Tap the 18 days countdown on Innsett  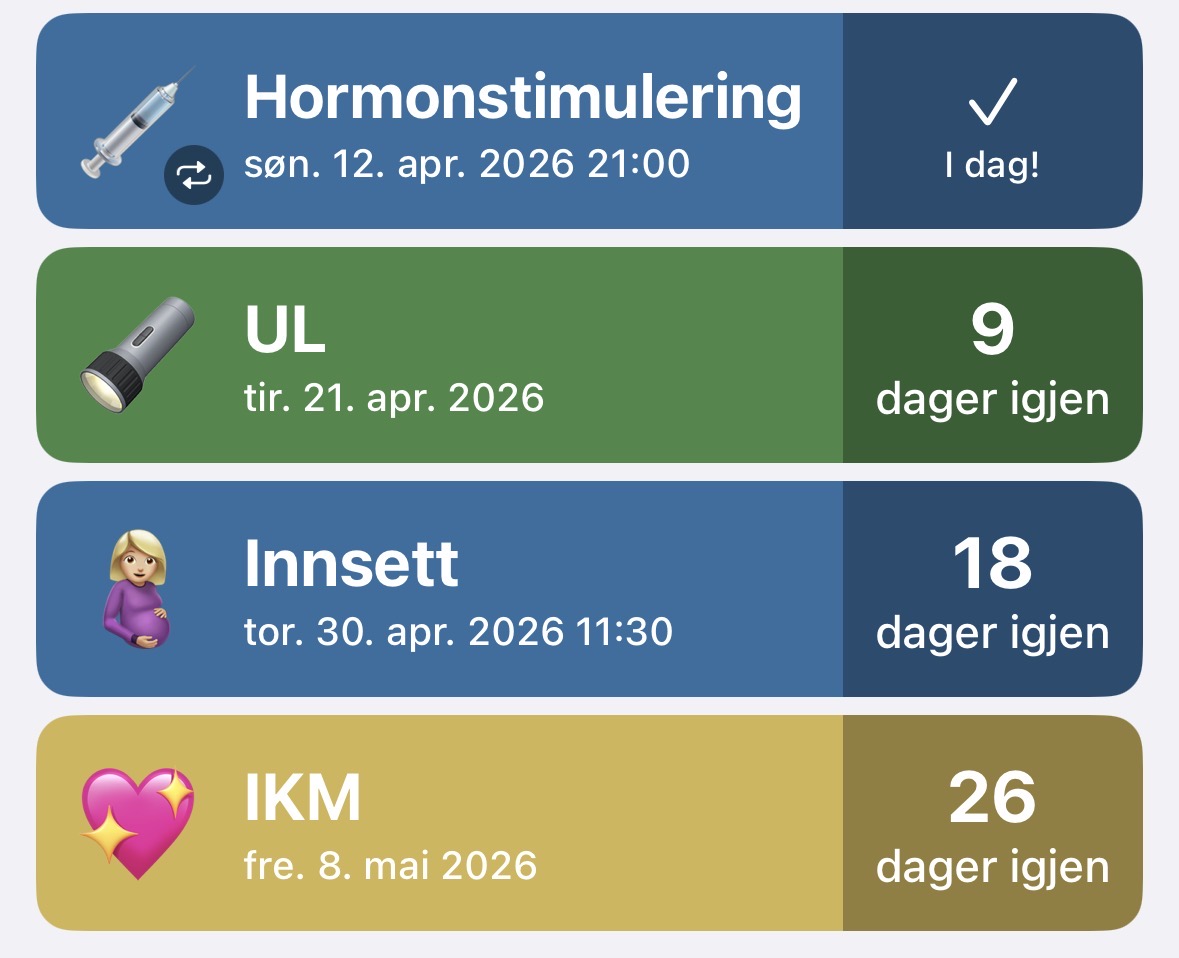click(x=992, y=564)
